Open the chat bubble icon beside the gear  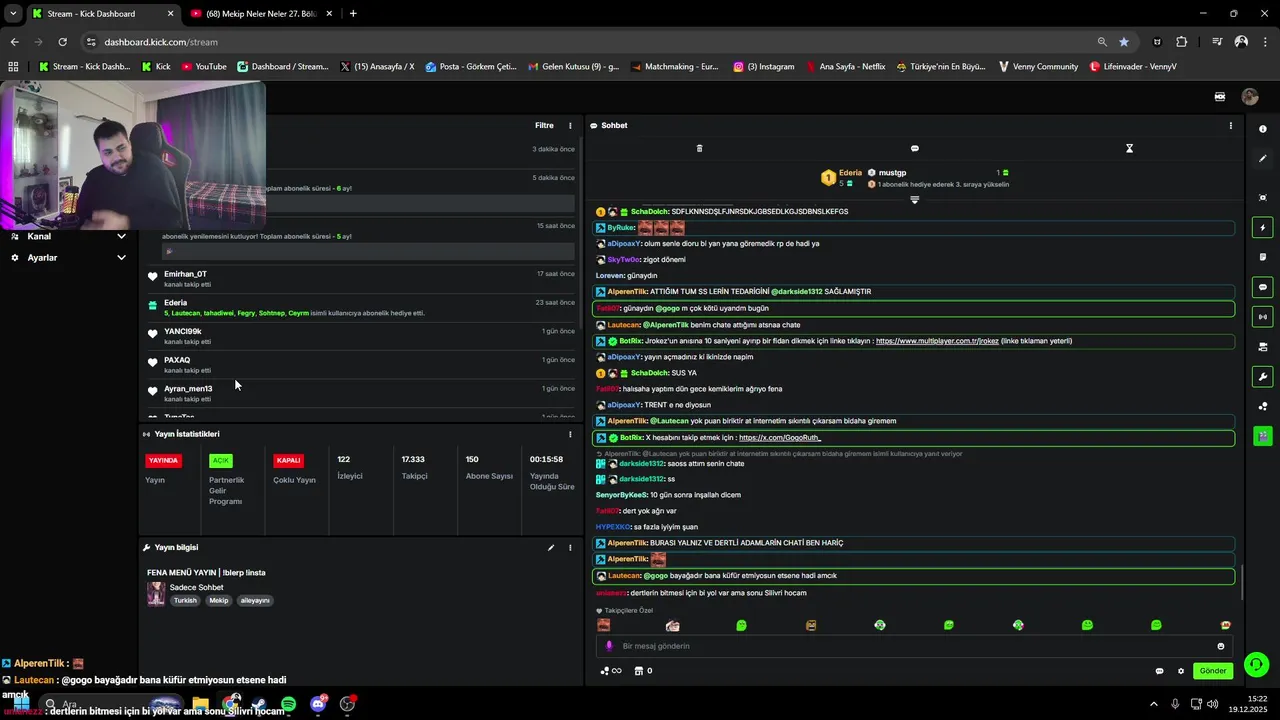coord(1159,671)
